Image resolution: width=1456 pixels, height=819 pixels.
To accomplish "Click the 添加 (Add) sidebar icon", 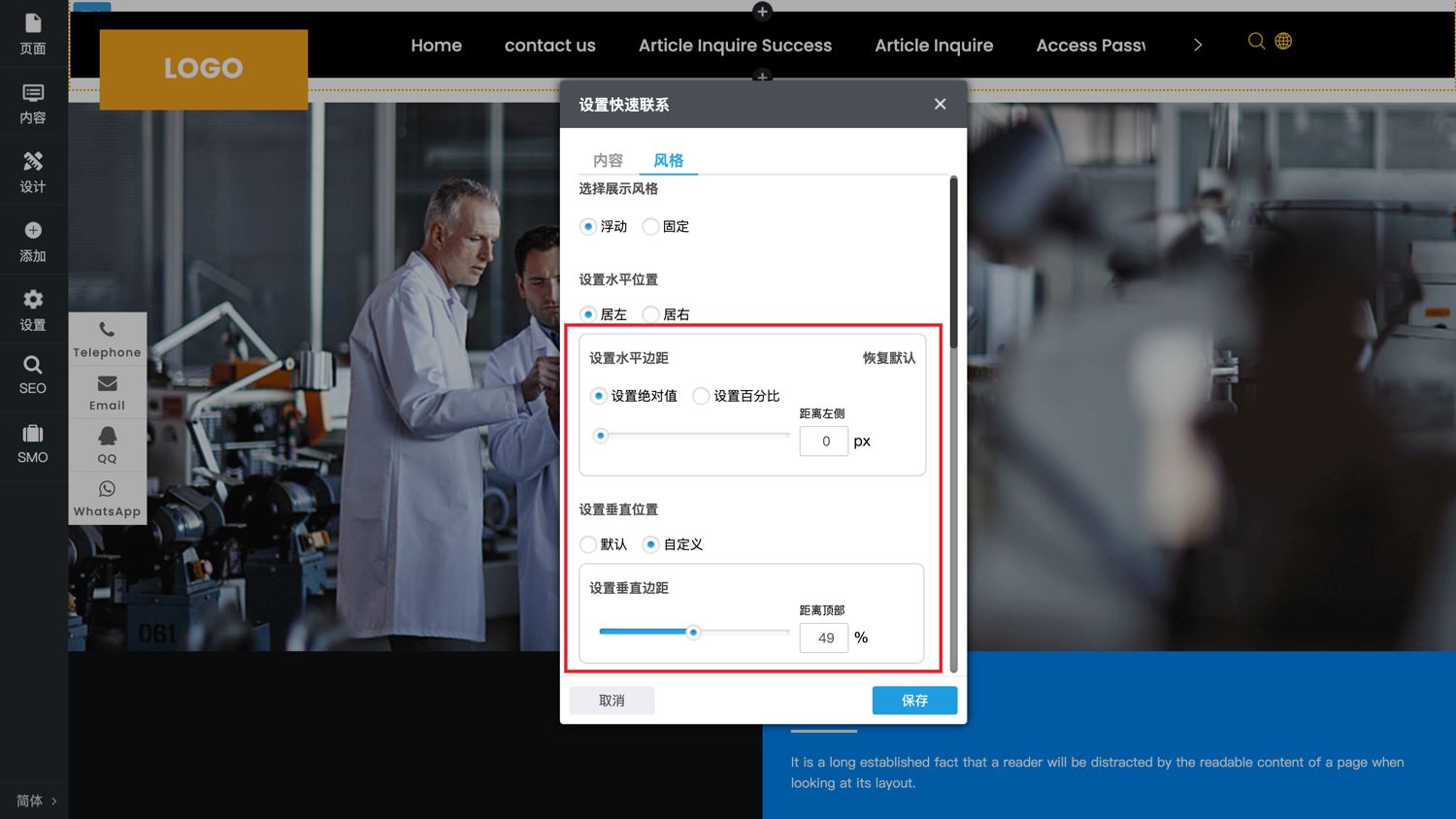I will click(x=33, y=241).
